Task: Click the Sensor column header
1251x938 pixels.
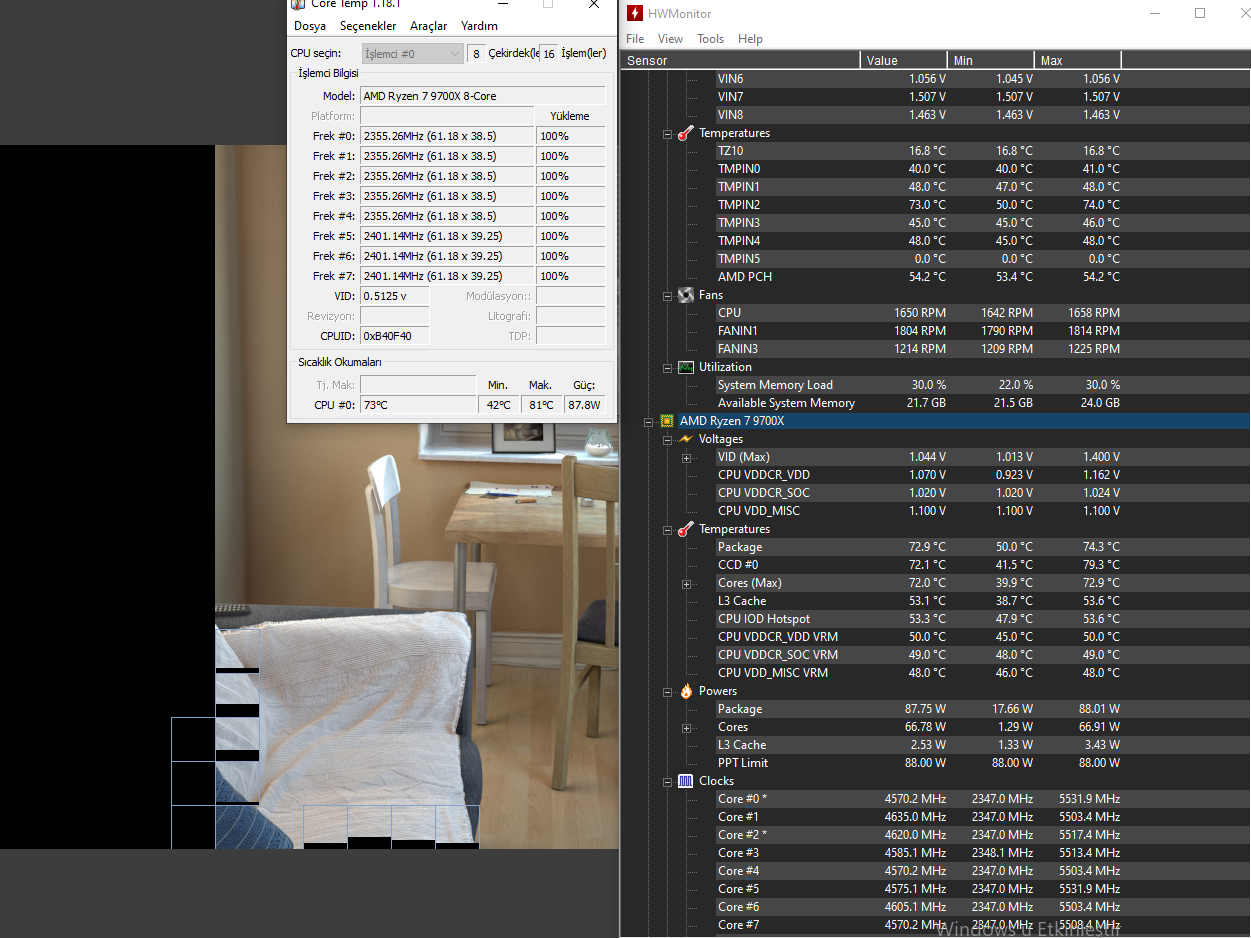Action: coord(740,60)
